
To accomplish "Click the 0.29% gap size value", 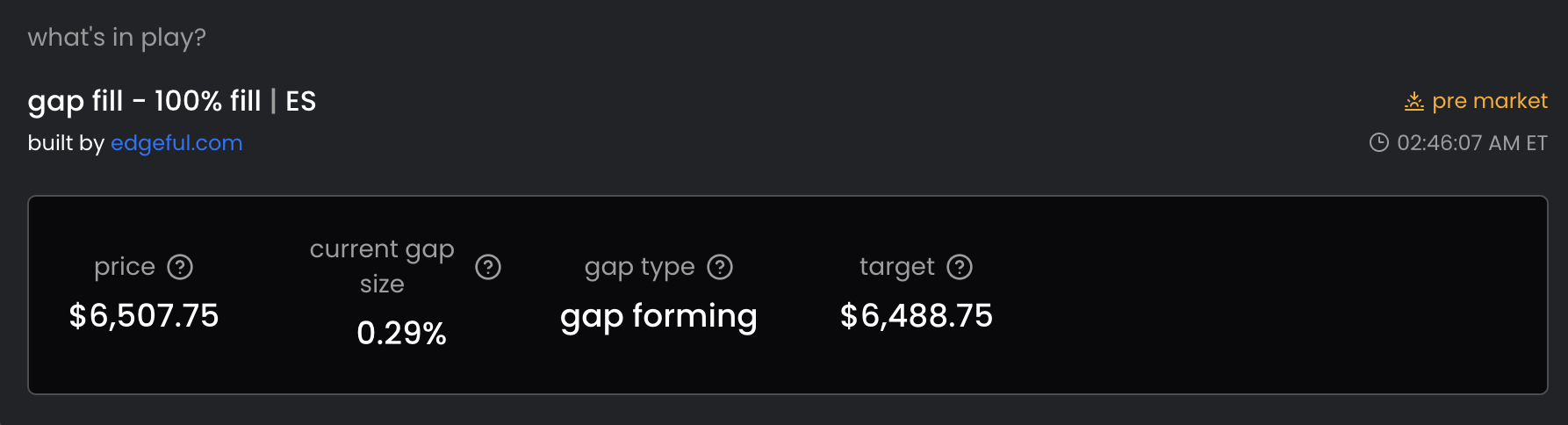I will (x=402, y=334).
